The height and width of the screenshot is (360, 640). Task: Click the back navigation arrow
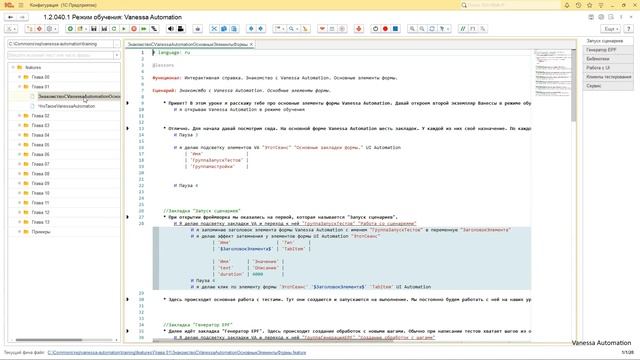(11, 17)
